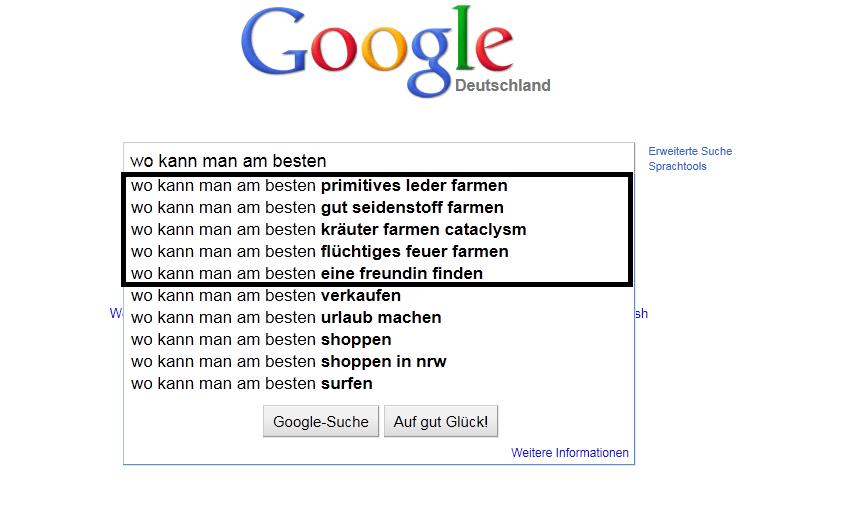Choose suggestion 'eine freundin finden'
This screenshot has height=525, width=864.
(x=306, y=274)
